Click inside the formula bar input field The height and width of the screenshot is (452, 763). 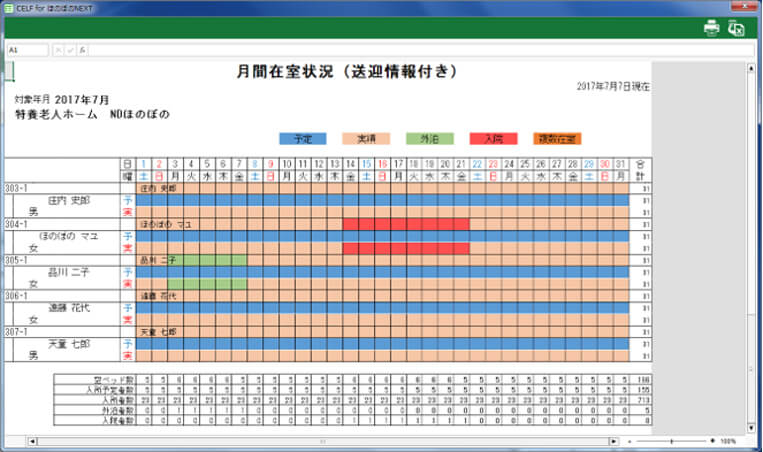[x=400, y=50]
